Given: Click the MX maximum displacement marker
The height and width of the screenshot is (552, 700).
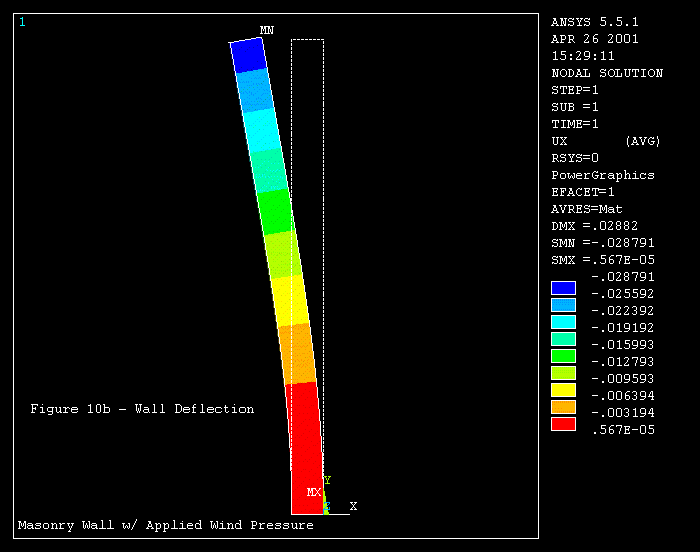Looking at the screenshot, I should click(x=313, y=493).
